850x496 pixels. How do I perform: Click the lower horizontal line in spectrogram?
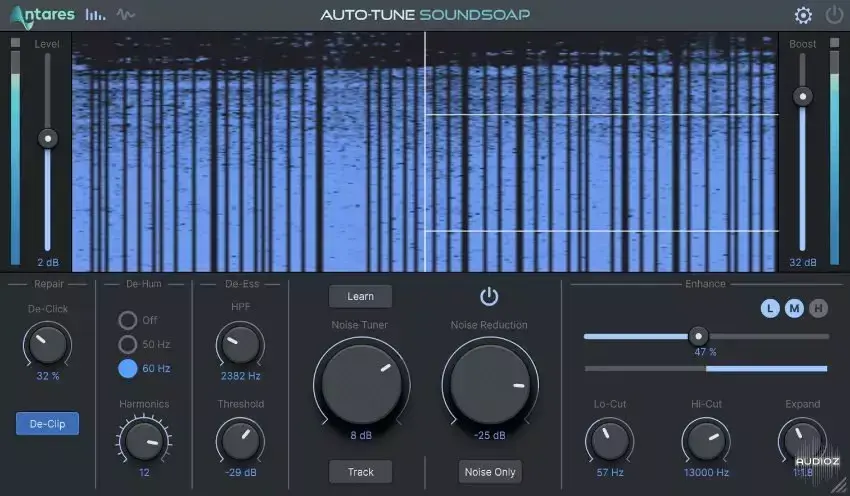click(x=602, y=231)
